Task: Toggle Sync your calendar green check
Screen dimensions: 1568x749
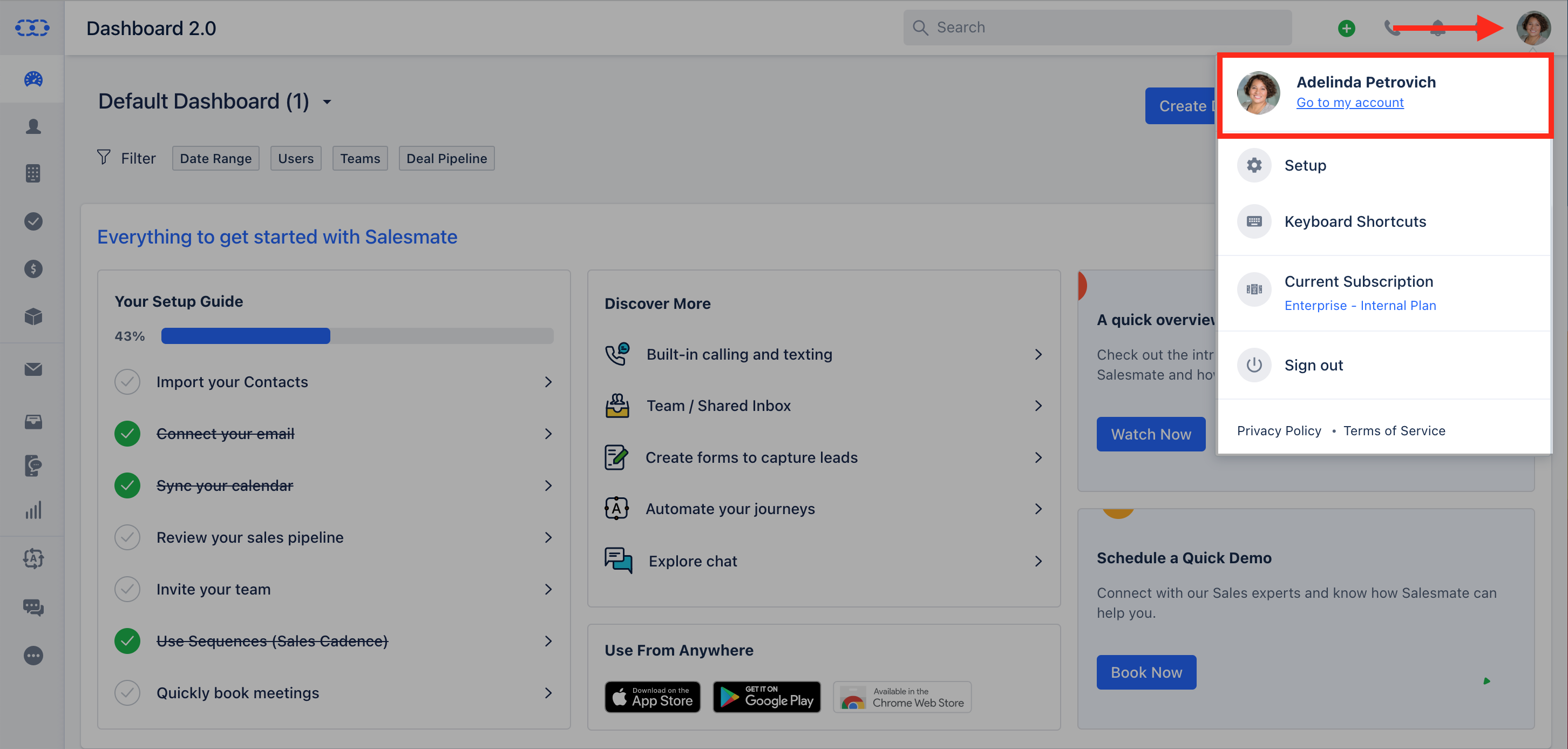Action: tap(127, 485)
